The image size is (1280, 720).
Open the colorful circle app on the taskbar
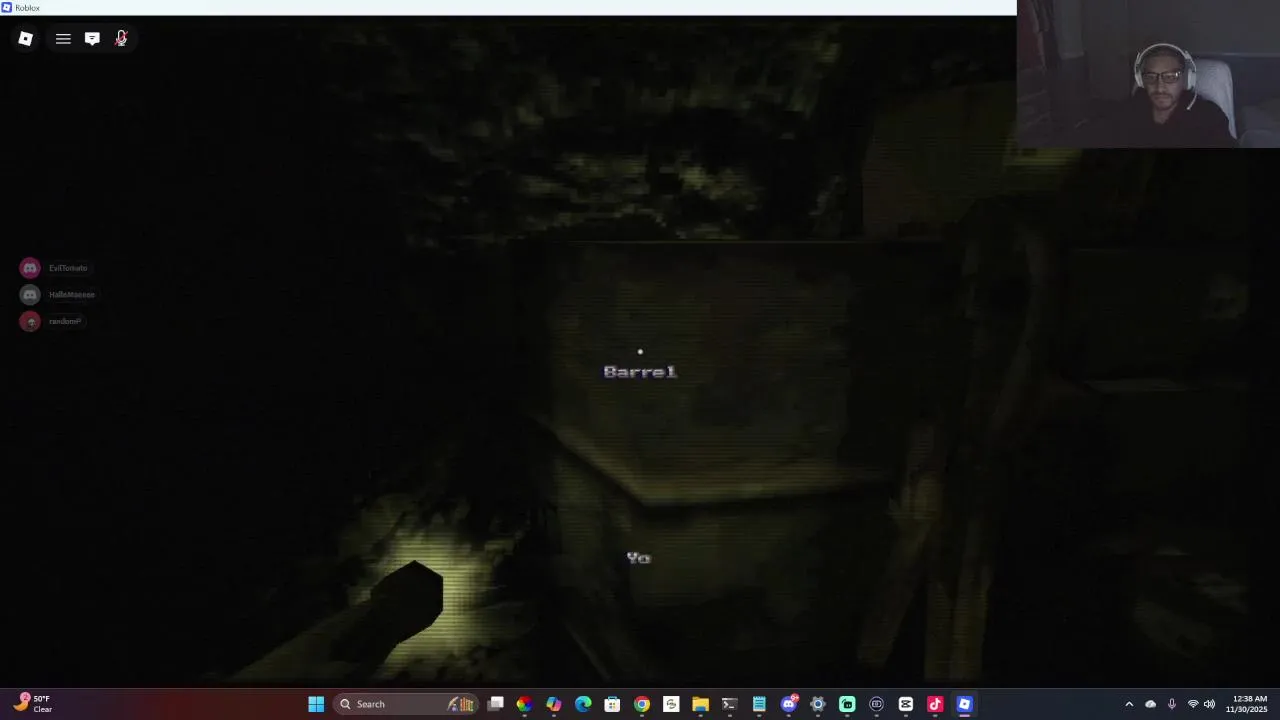coord(524,704)
